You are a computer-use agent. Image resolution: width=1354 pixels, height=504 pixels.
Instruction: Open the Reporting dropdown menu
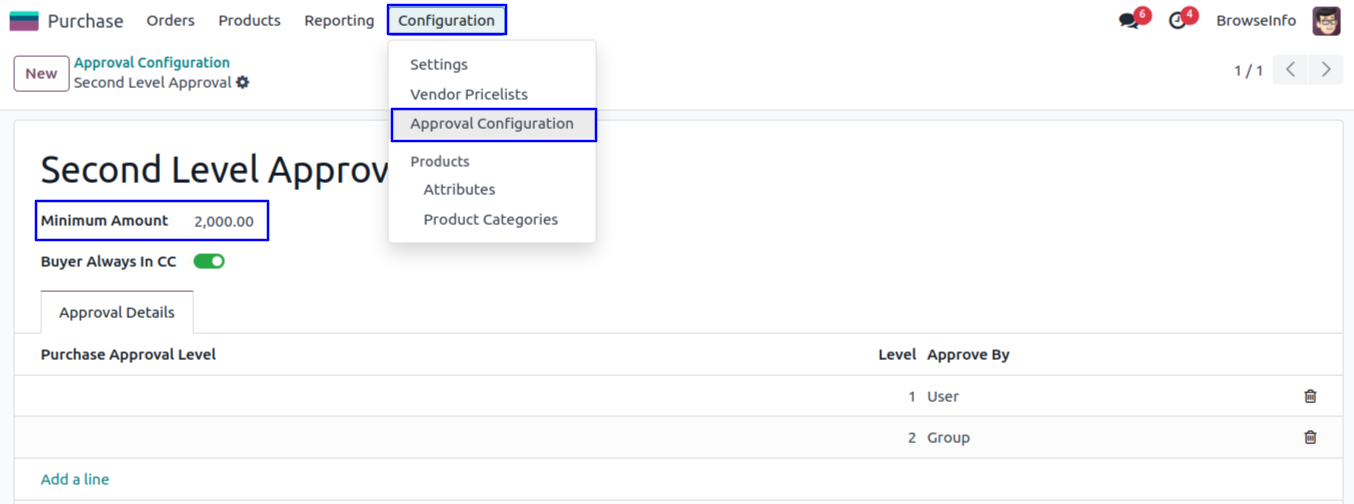(x=339, y=20)
